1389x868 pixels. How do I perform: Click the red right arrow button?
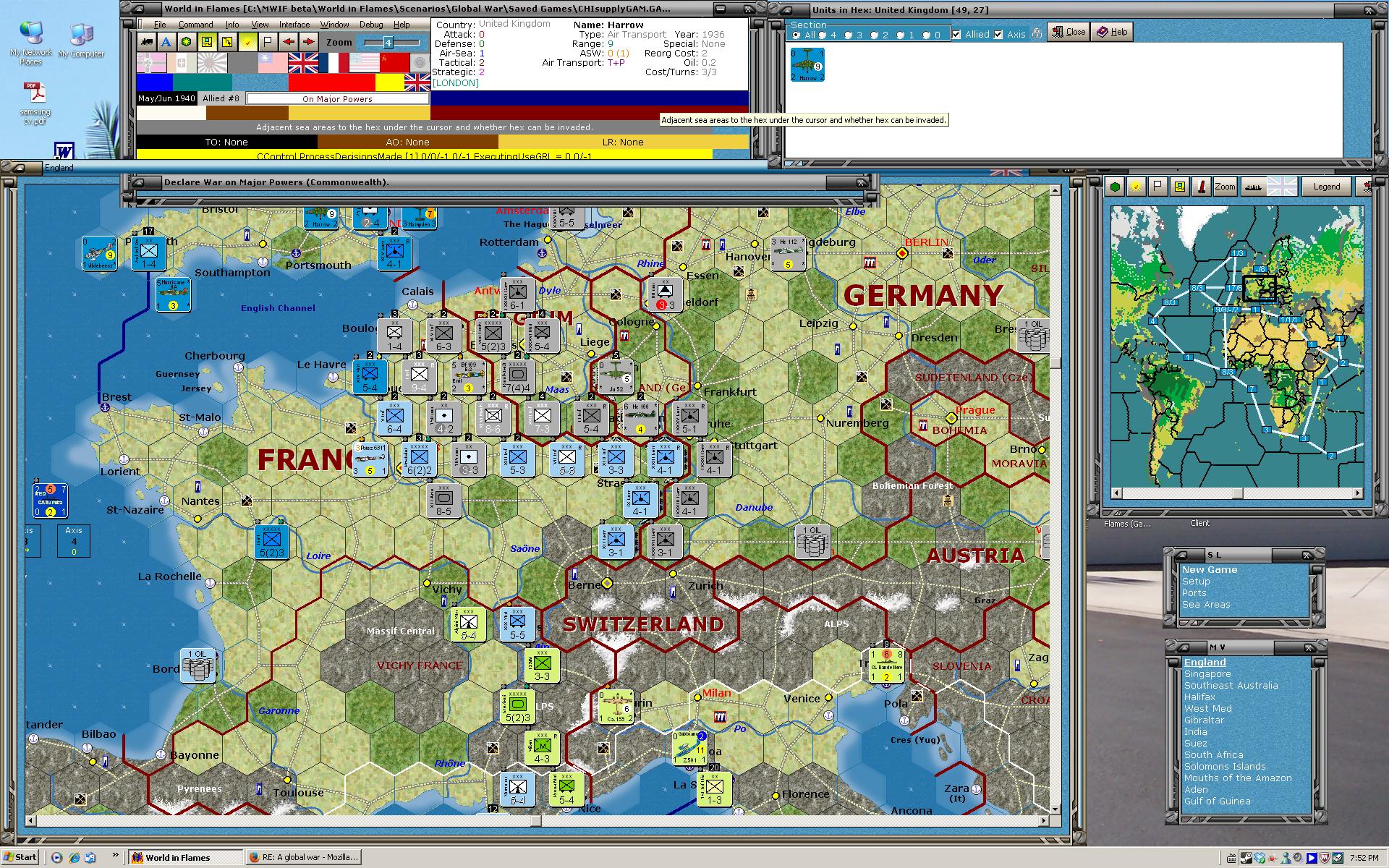[308, 42]
